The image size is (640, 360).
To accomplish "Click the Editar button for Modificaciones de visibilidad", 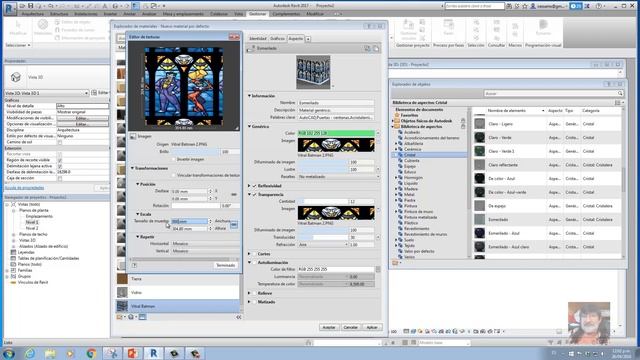I will (82, 118).
